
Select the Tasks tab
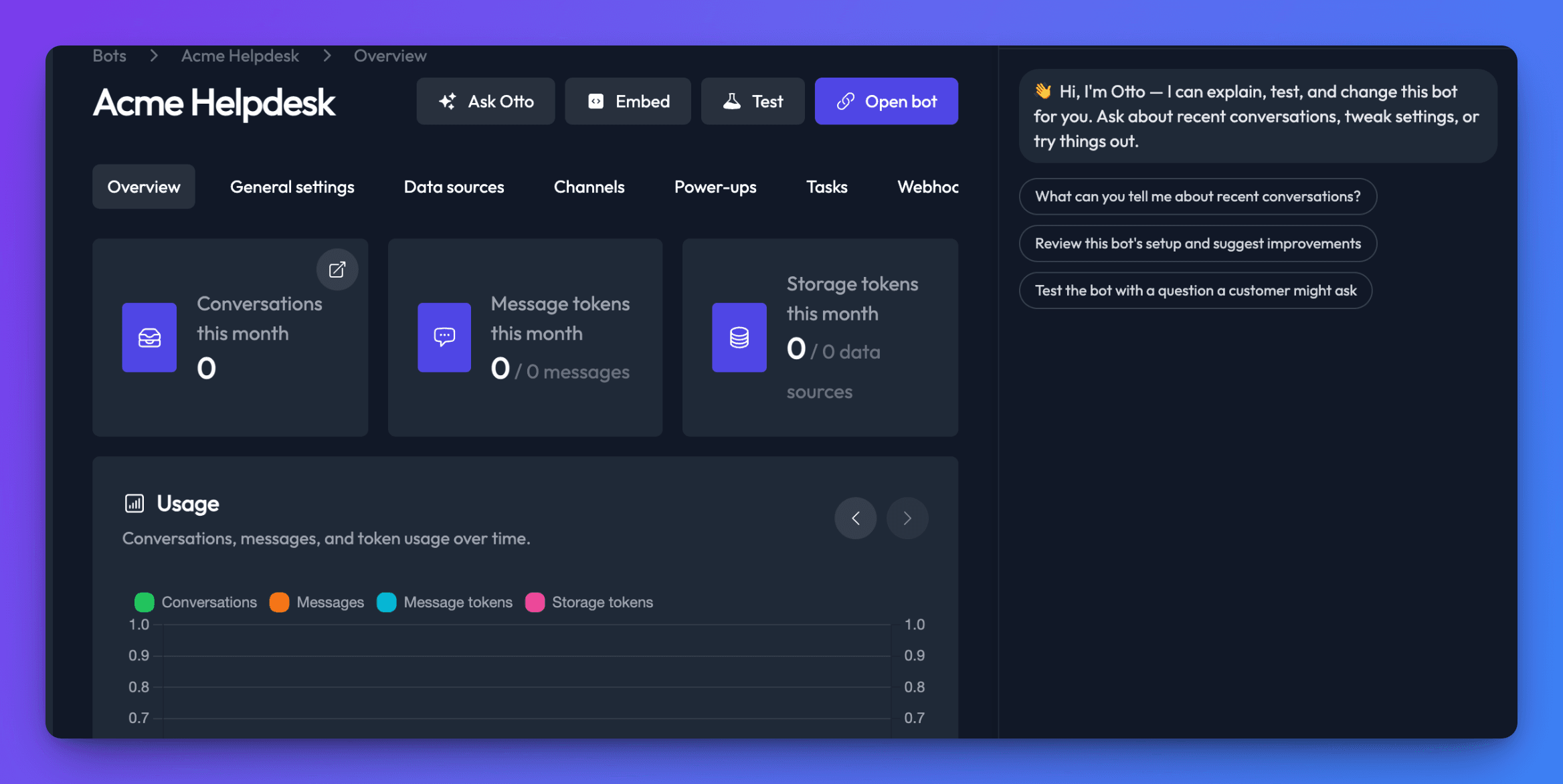(x=826, y=187)
